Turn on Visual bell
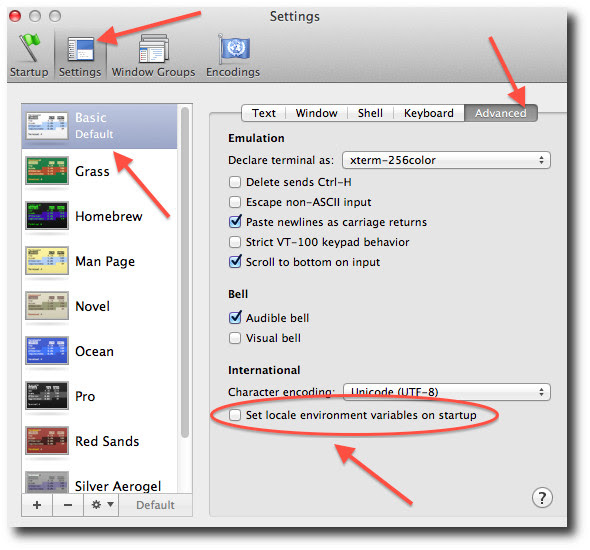 click(x=235, y=338)
